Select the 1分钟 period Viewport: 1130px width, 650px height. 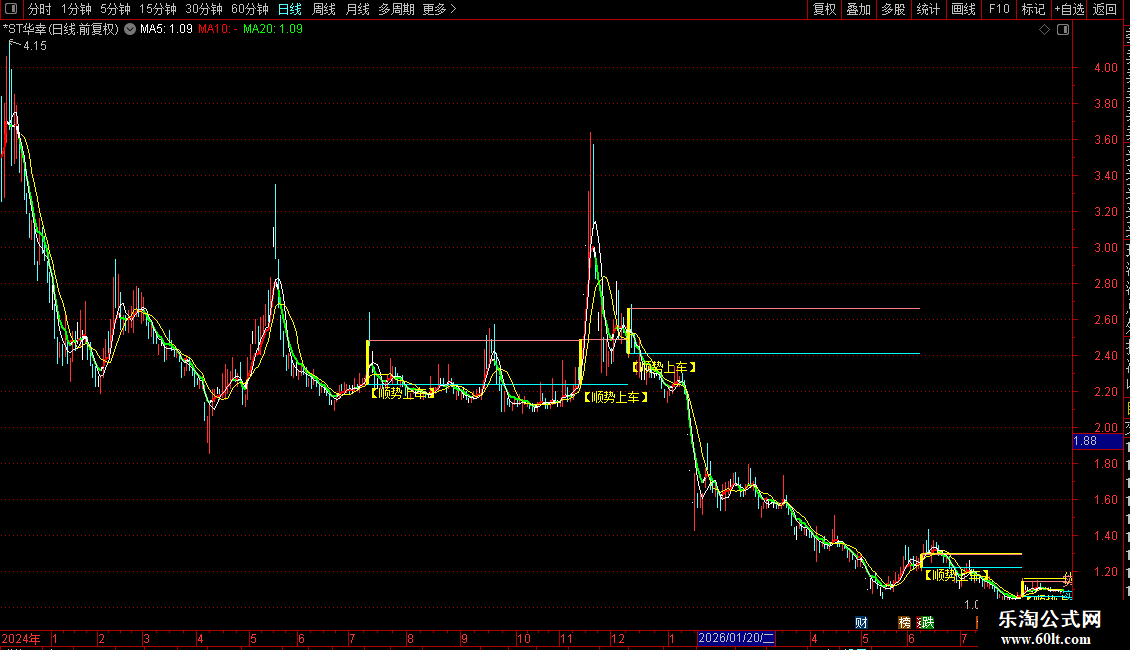76,9
